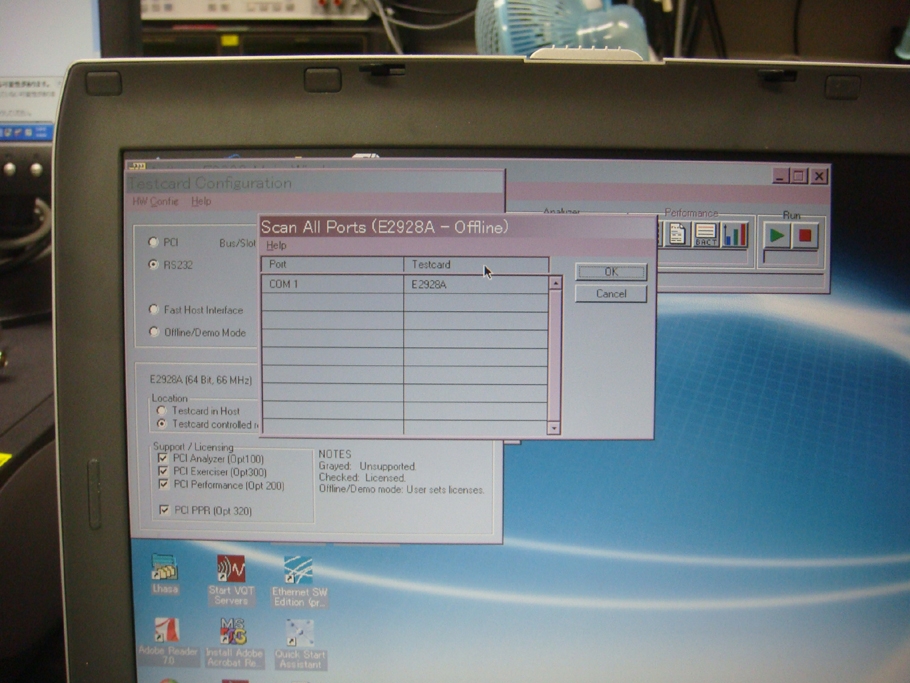The image size is (910, 683).
Task: Toggle PCI Performance (Opt 200) checkbox
Action: pos(164,485)
